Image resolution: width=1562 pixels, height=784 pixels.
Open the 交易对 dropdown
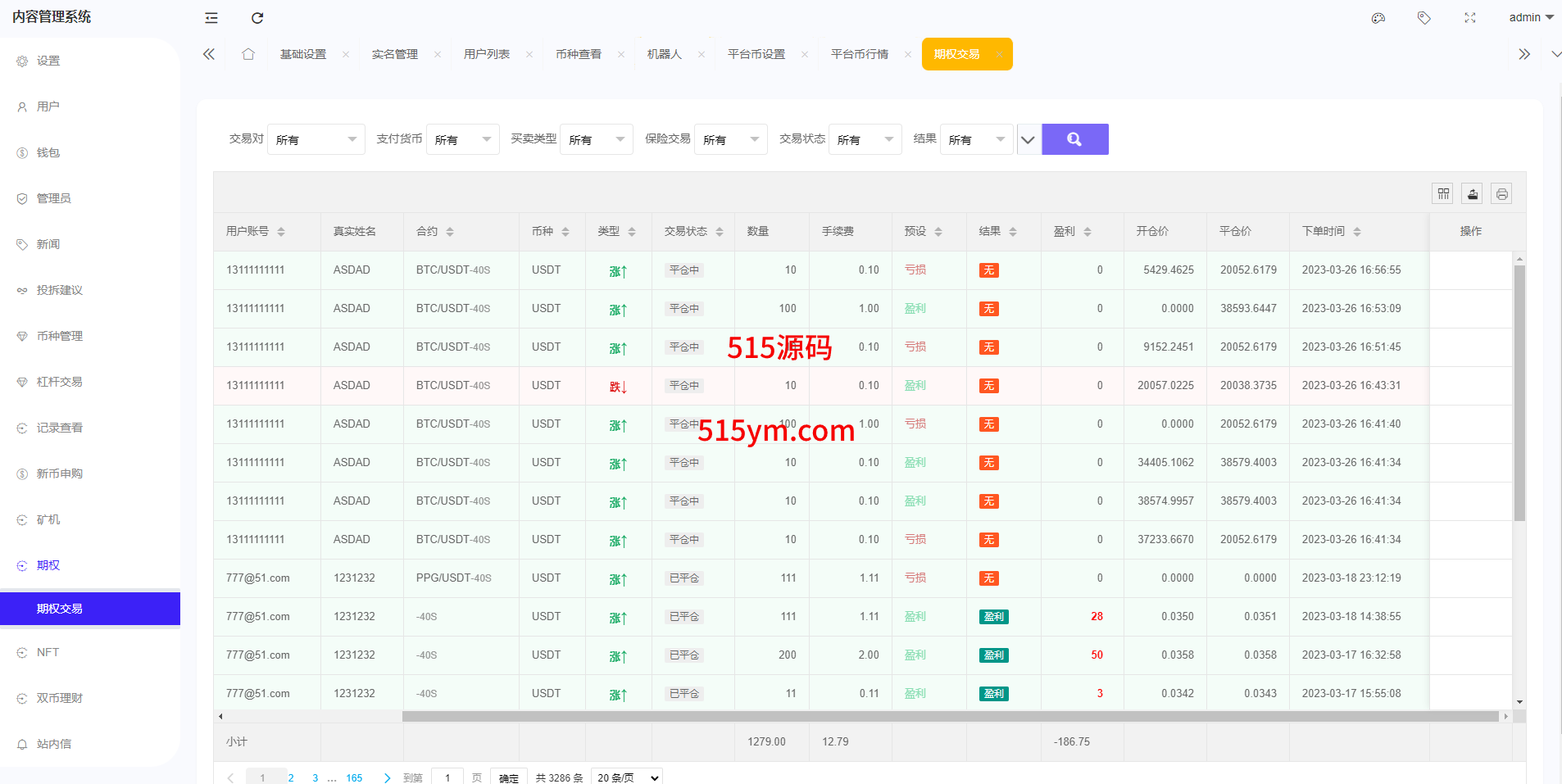[316, 140]
